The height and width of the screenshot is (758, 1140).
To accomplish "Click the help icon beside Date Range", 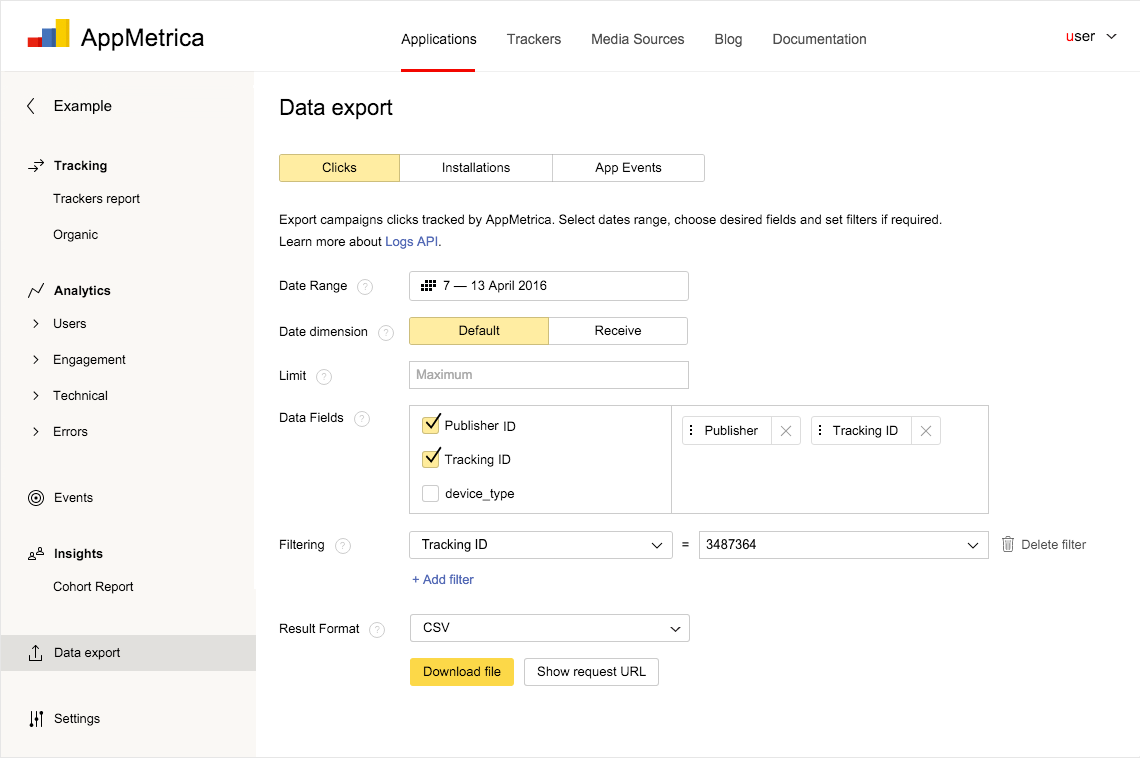I will tap(365, 287).
